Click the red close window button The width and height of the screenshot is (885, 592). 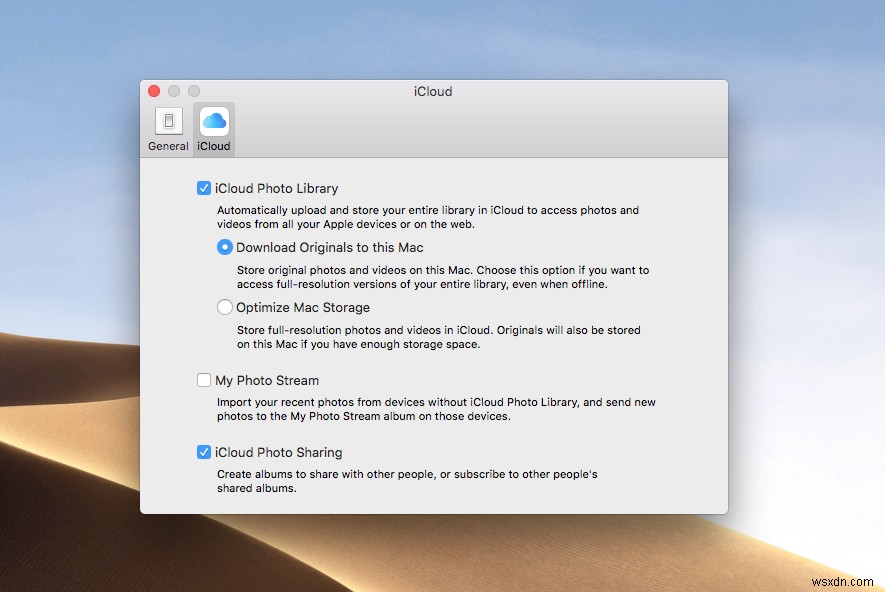[152, 90]
